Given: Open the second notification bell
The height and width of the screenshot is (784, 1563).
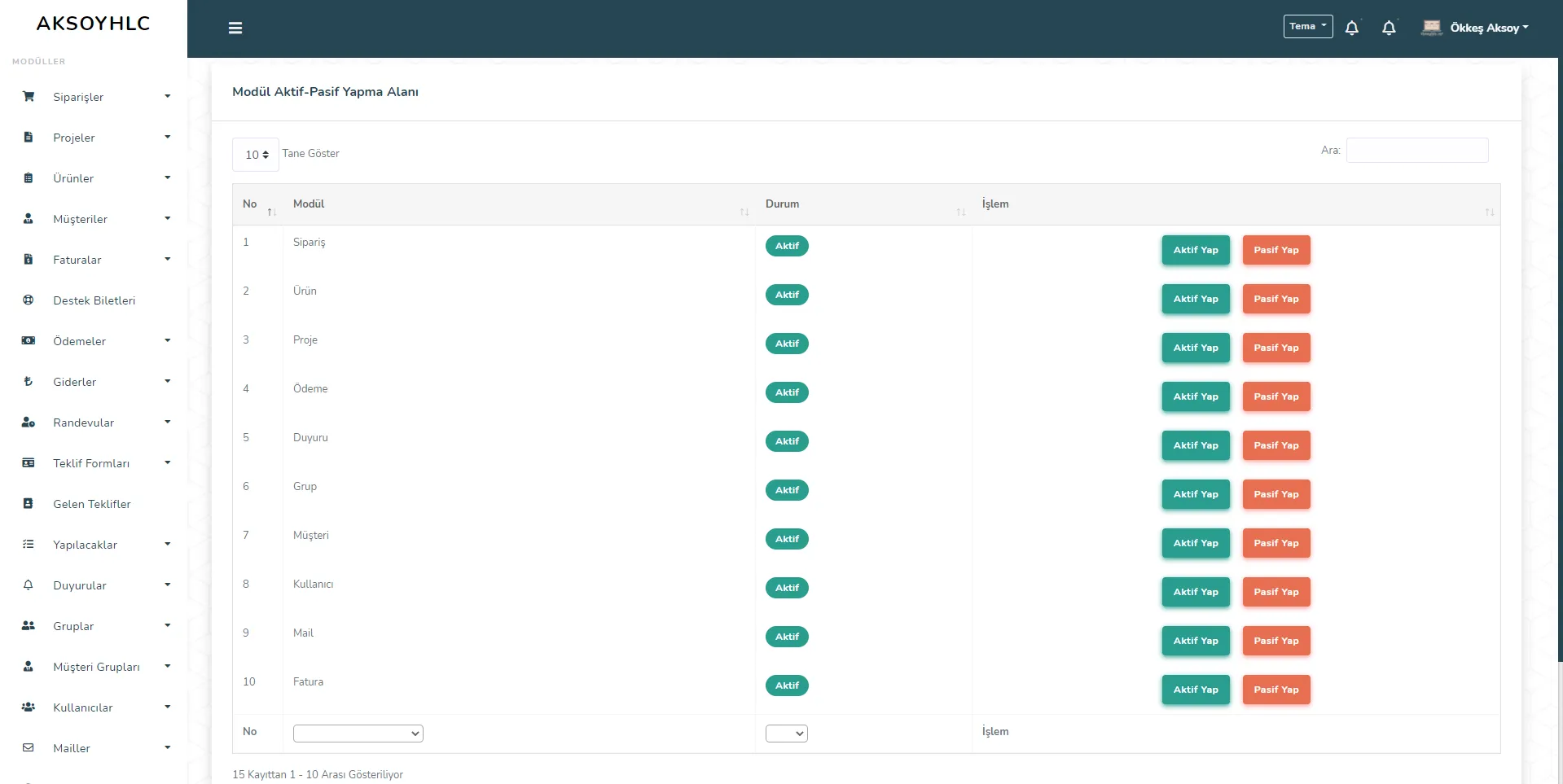Looking at the screenshot, I should coord(1390,28).
